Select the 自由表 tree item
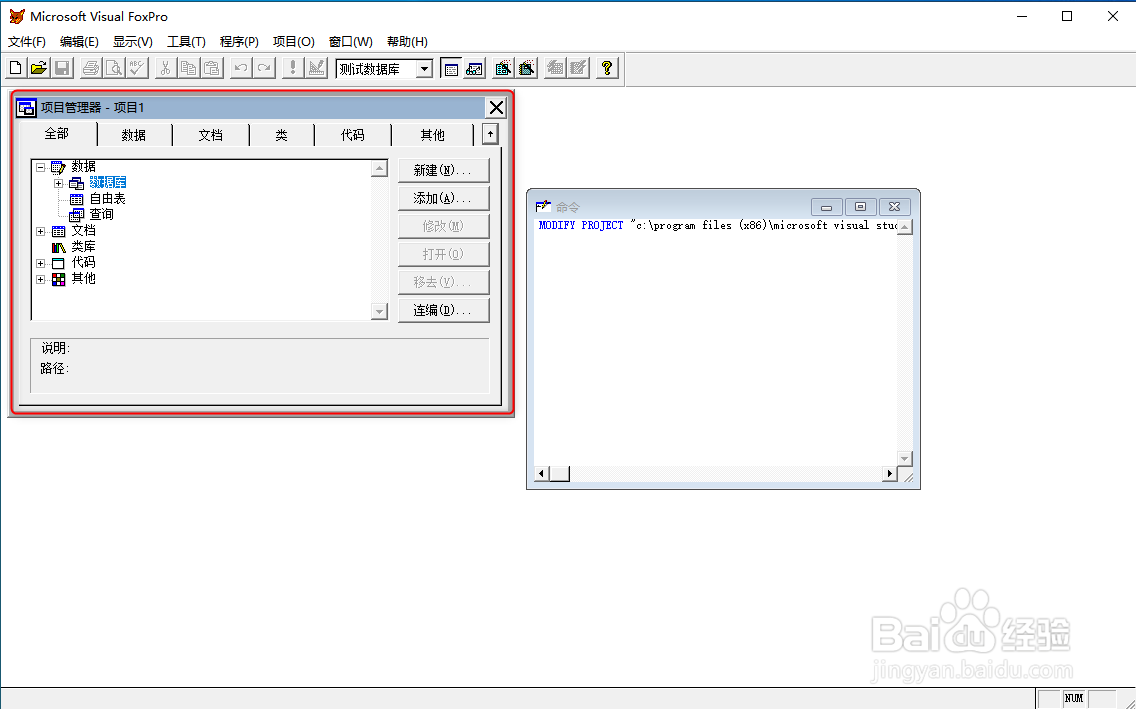The height and width of the screenshot is (709, 1136). tap(107, 199)
